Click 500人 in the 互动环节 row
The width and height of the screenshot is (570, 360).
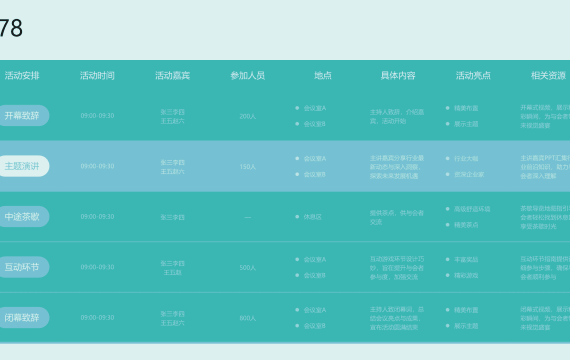(248, 268)
